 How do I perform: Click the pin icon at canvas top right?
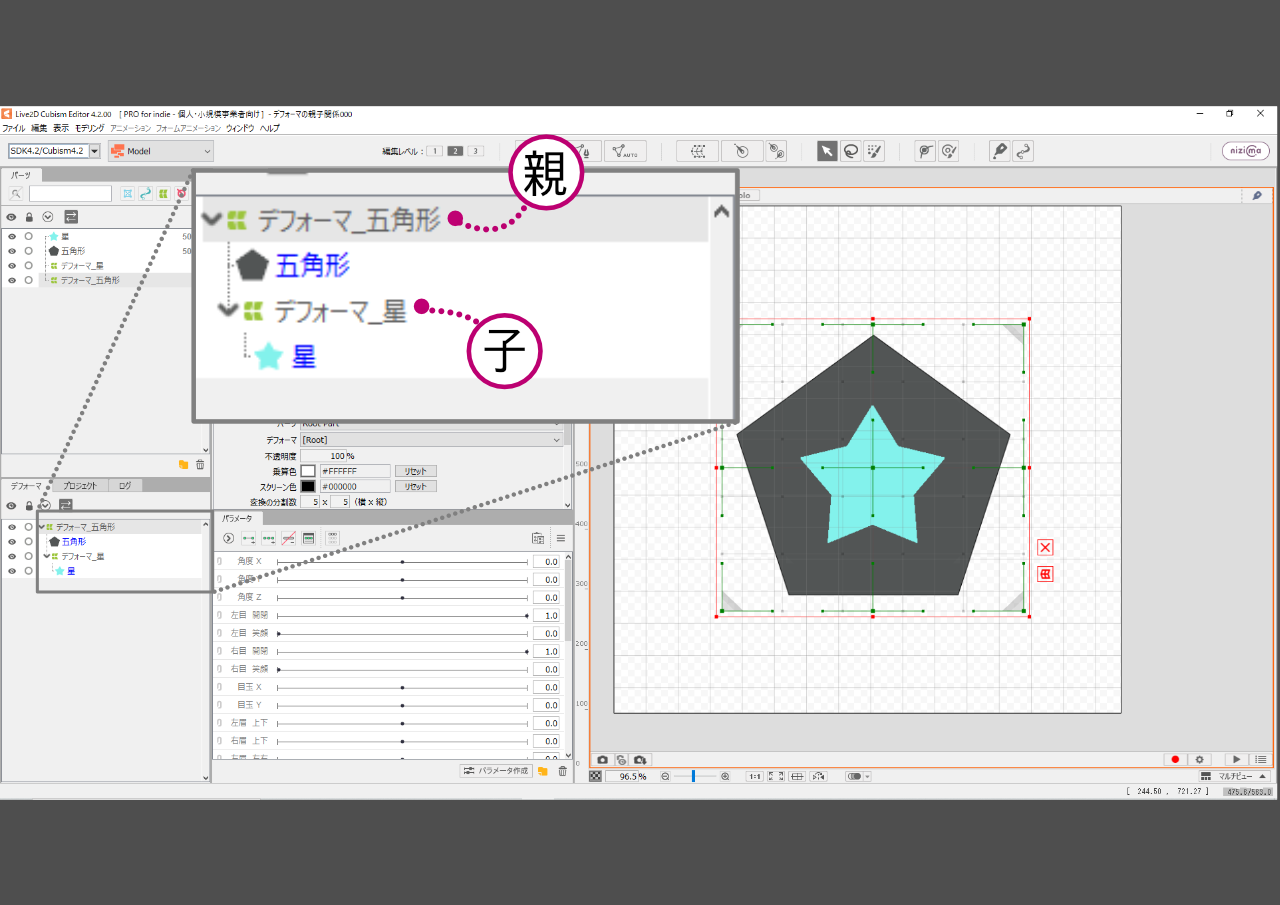(1257, 195)
